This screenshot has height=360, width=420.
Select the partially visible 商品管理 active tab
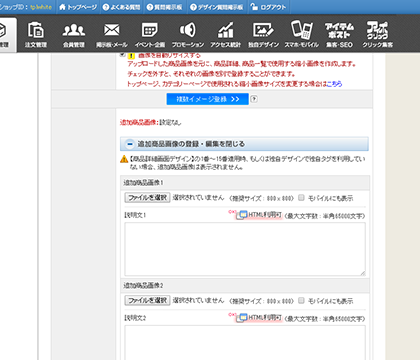(x=7, y=35)
